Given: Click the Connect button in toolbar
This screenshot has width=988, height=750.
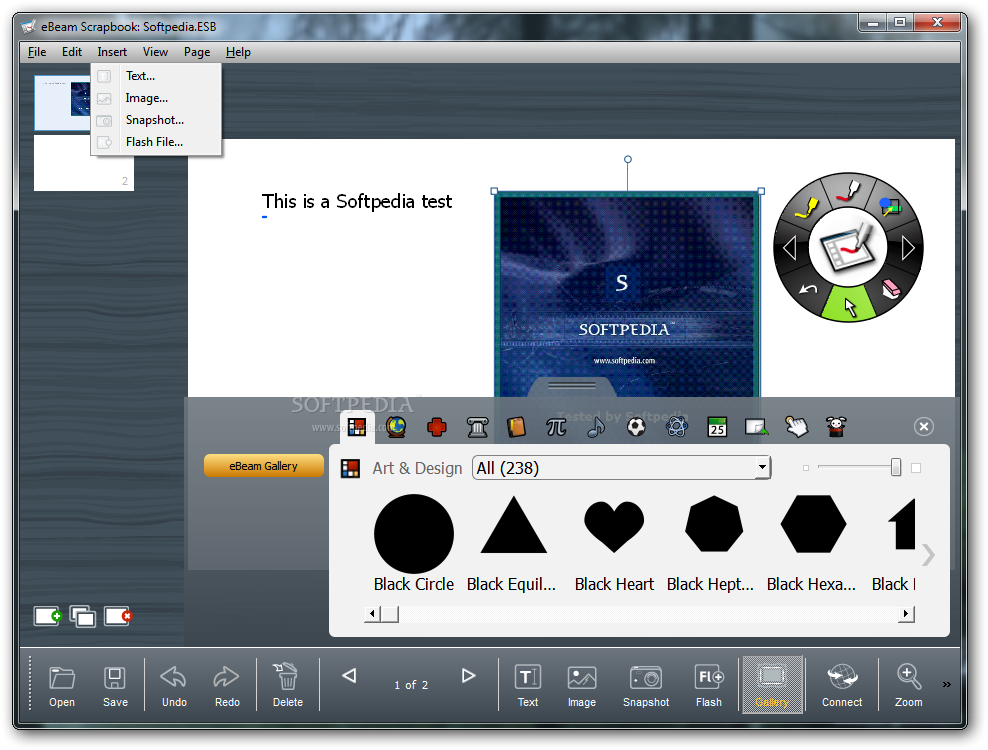Looking at the screenshot, I should click(x=842, y=686).
